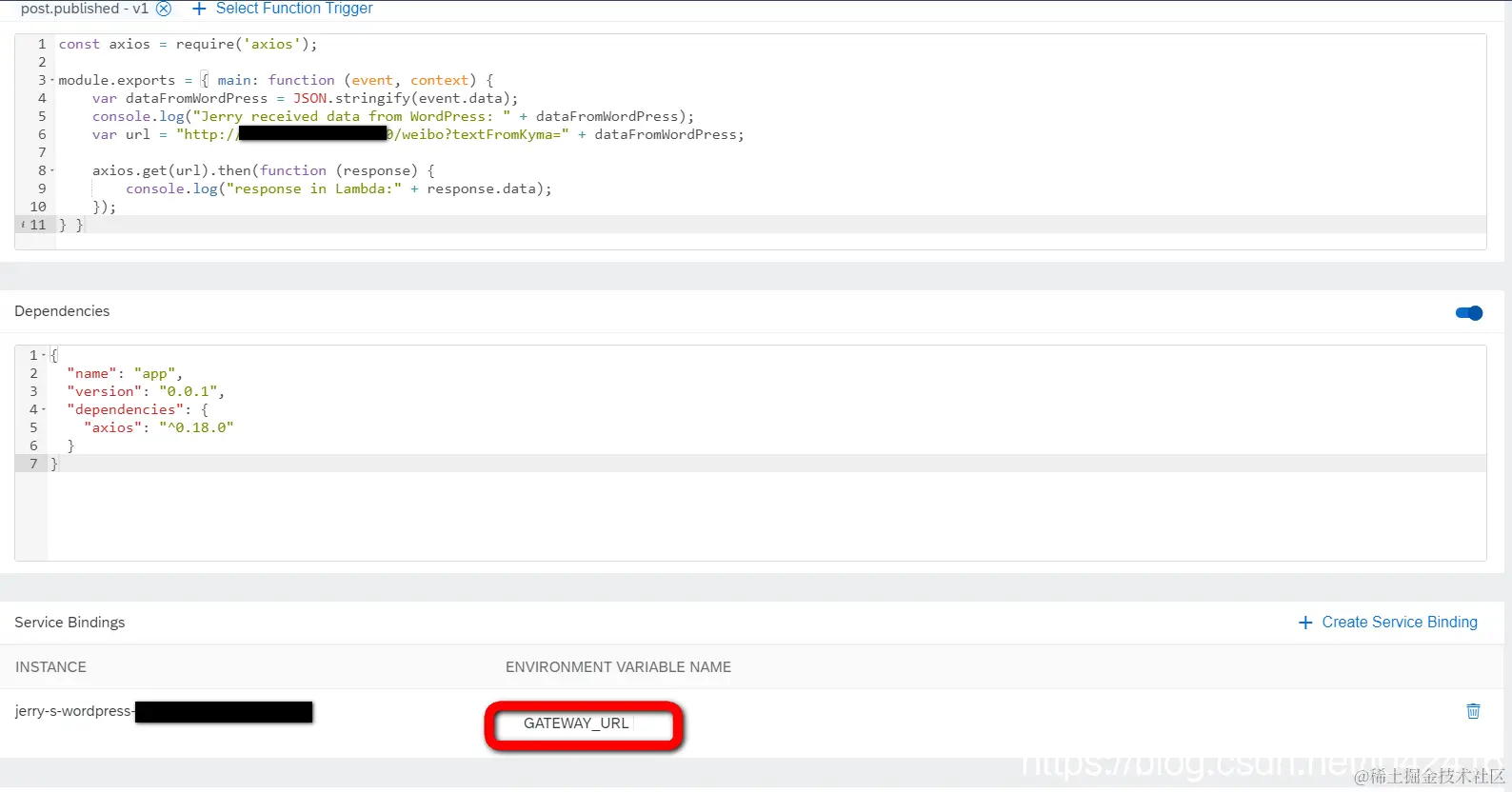Click the dataFromWordPress JSON.stringify line
The image size is (1512, 792).
click(x=305, y=98)
